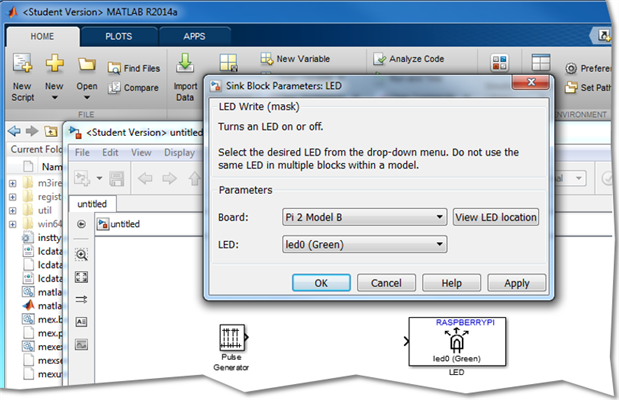Open Simulink View menu
The image size is (619, 400).
(141, 152)
